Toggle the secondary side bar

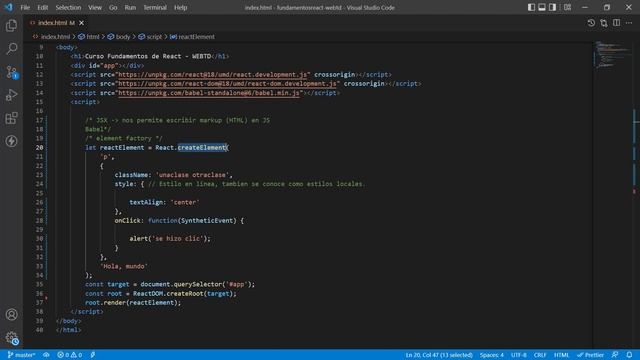[x=552, y=7]
